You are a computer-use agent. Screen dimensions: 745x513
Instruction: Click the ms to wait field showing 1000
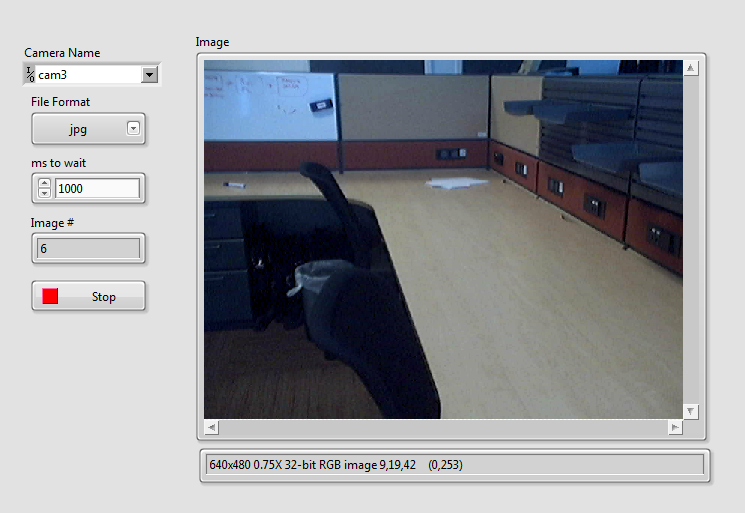97,189
